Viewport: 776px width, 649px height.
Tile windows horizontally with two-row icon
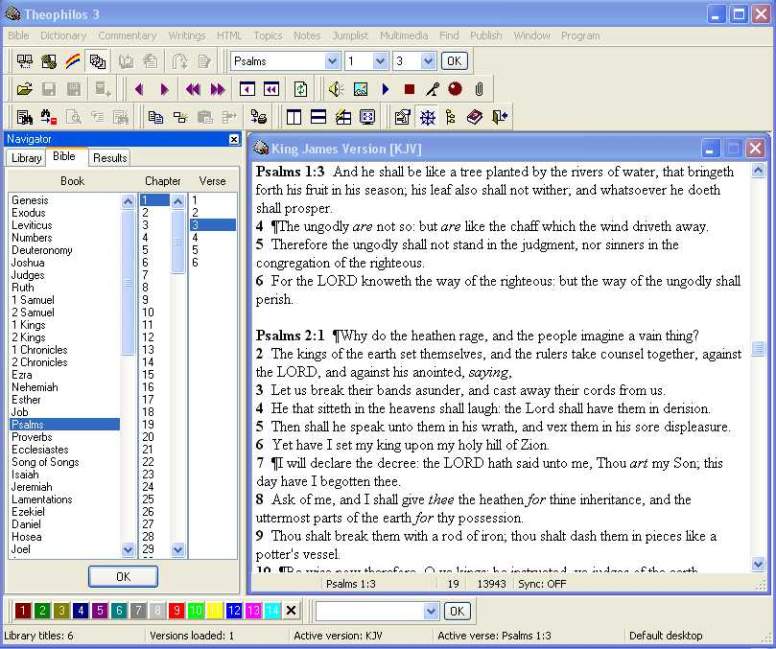pos(318,117)
